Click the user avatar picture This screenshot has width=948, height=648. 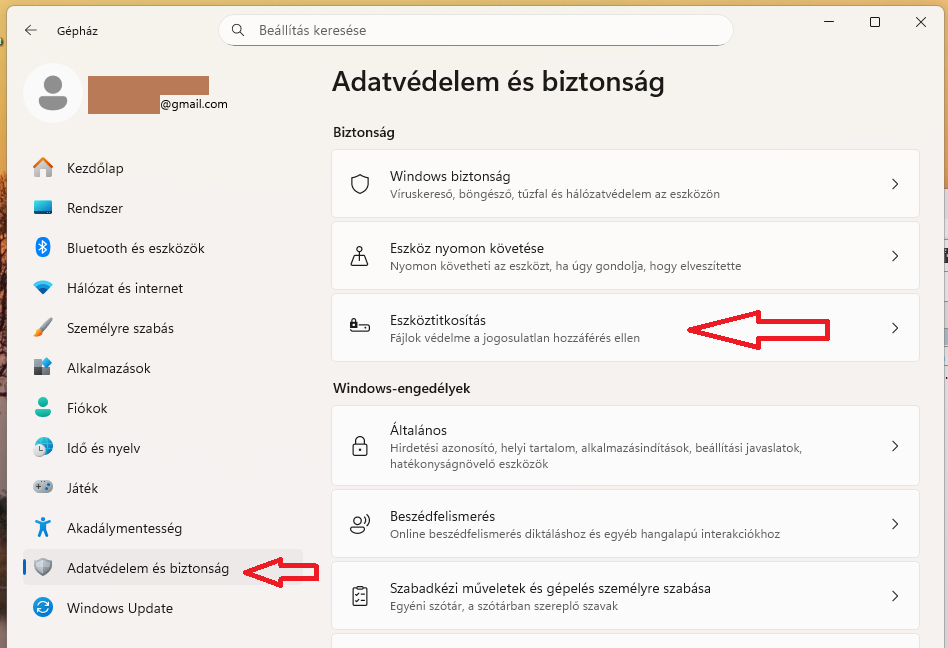(x=53, y=92)
